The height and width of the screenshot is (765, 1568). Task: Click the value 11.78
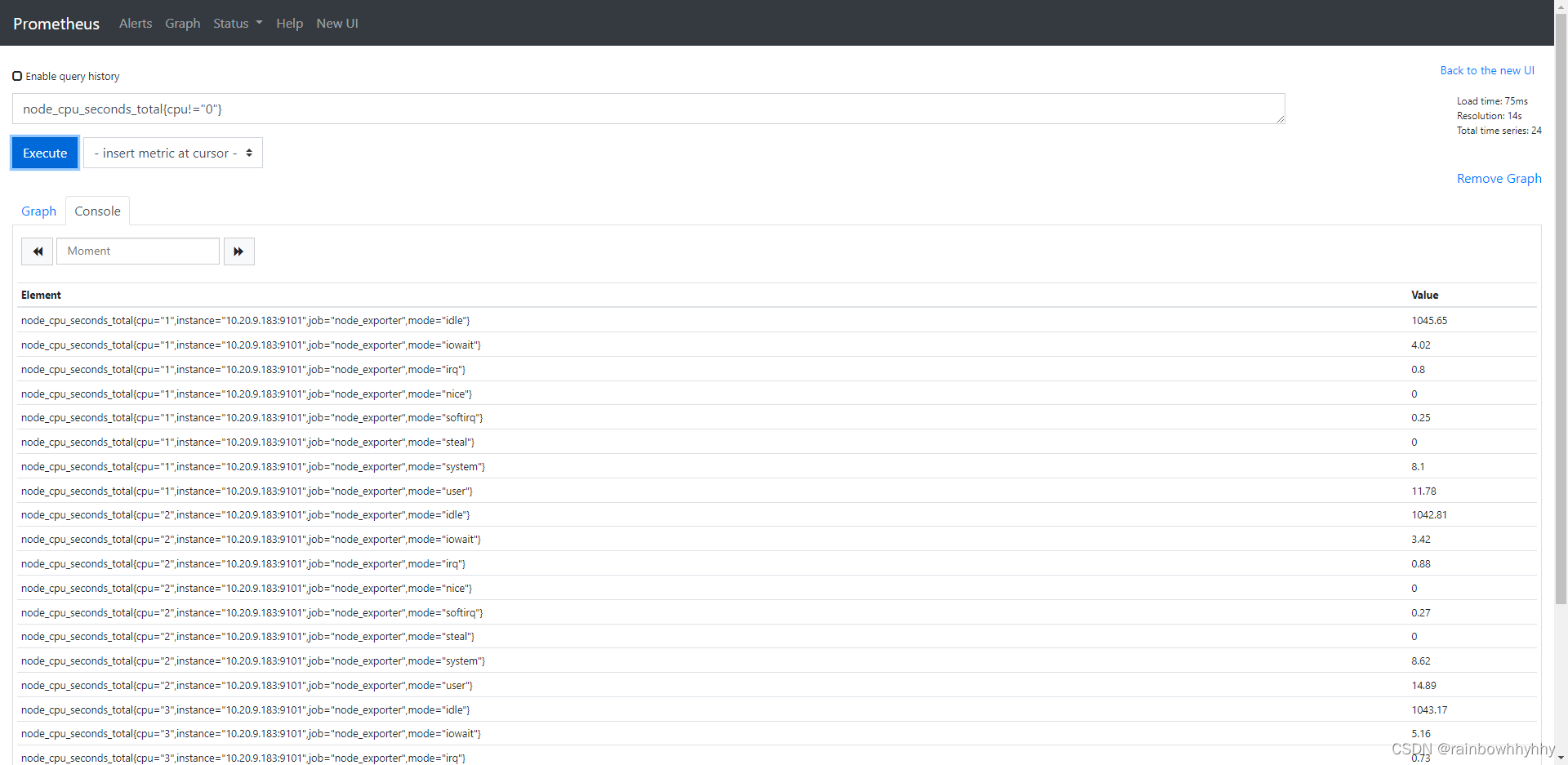pyautogui.click(x=1423, y=491)
